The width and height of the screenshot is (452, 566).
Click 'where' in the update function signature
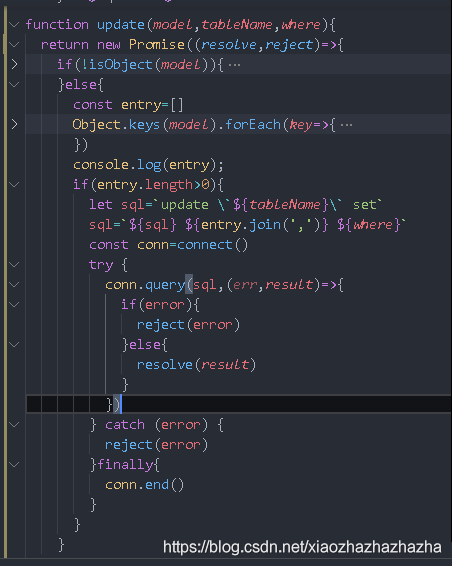[x=301, y=25]
